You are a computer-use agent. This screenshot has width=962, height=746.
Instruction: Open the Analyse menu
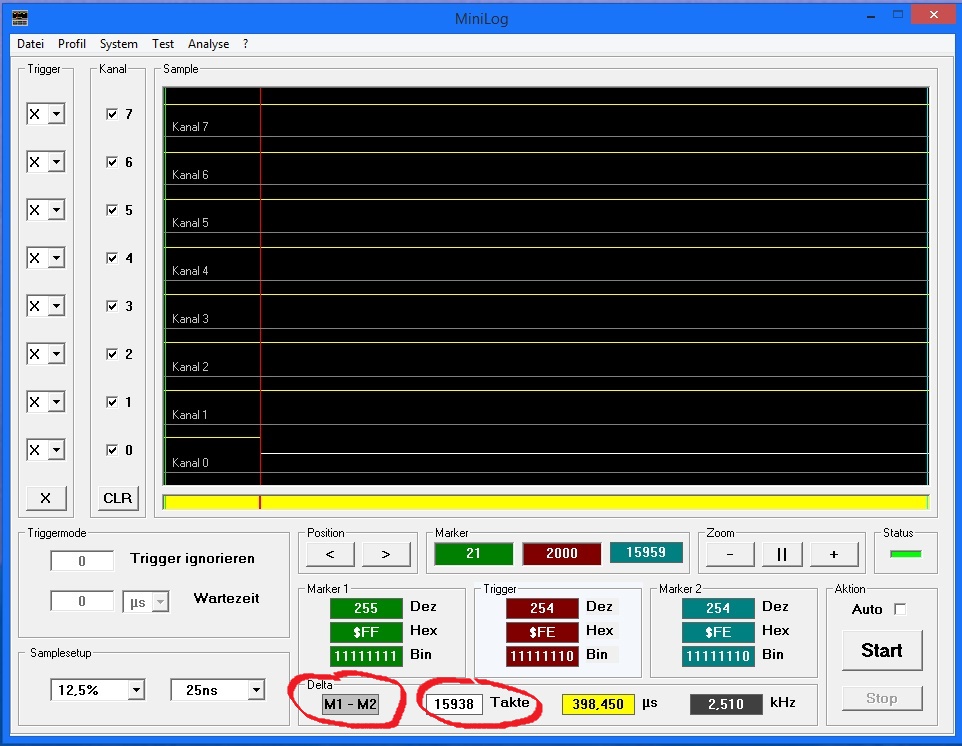pos(208,44)
